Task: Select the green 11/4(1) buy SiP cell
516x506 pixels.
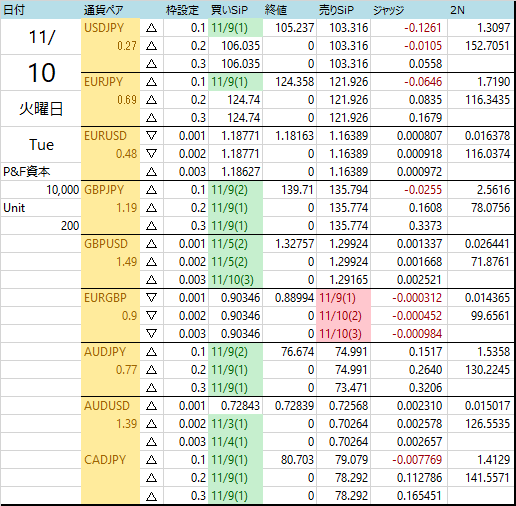Action: click(236, 442)
